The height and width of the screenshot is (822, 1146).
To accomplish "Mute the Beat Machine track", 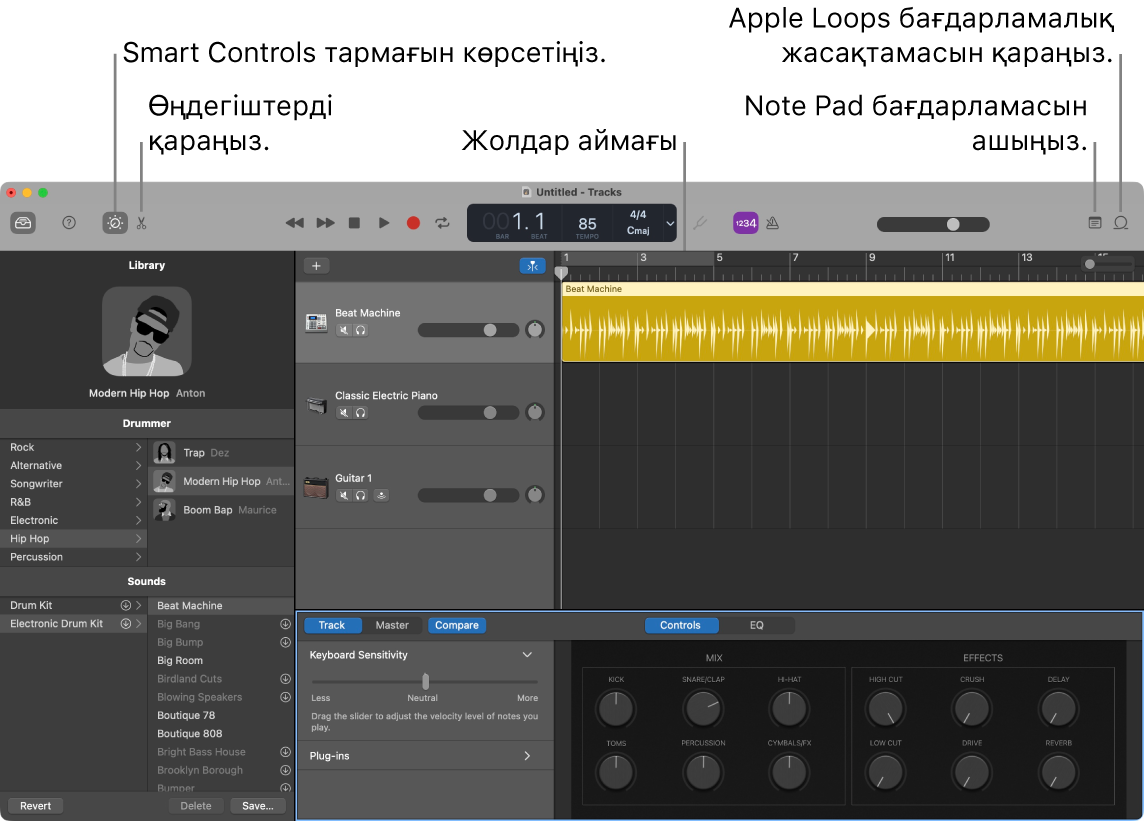I will pyautogui.click(x=344, y=330).
